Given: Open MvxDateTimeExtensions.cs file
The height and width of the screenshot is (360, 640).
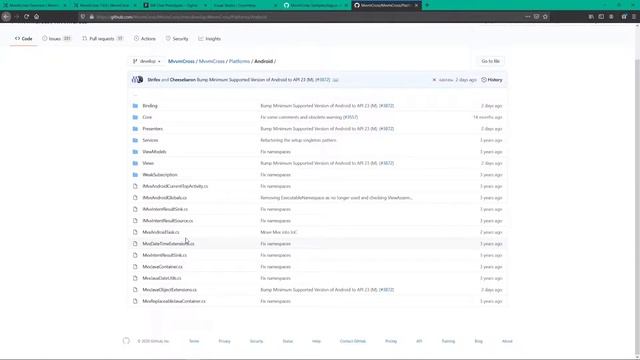Looking at the screenshot, I should (168, 244).
